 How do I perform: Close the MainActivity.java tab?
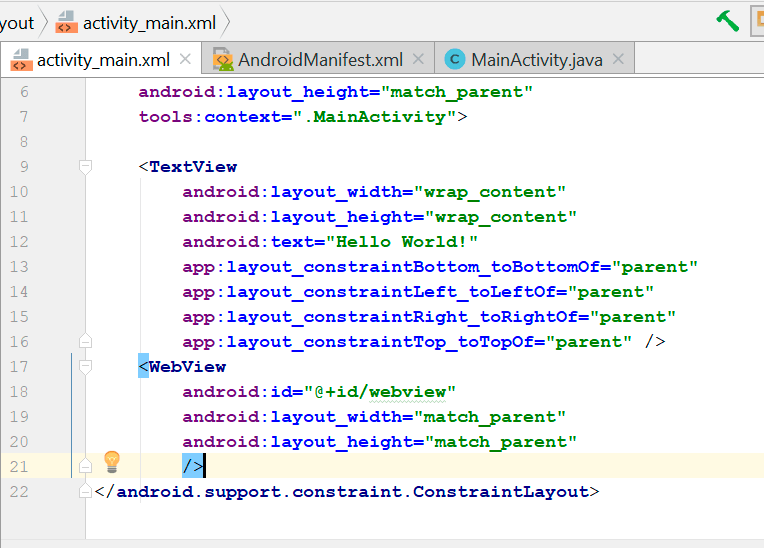pos(618,59)
